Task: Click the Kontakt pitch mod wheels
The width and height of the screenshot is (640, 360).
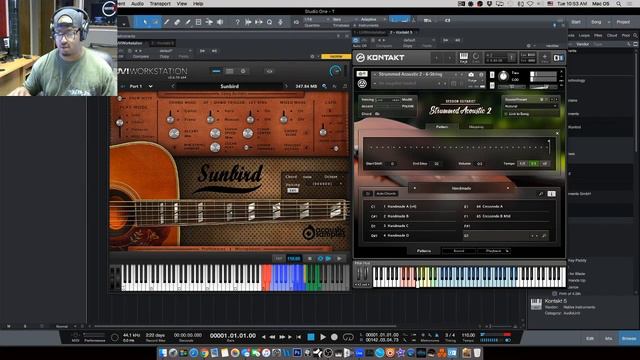Action: tap(361, 274)
